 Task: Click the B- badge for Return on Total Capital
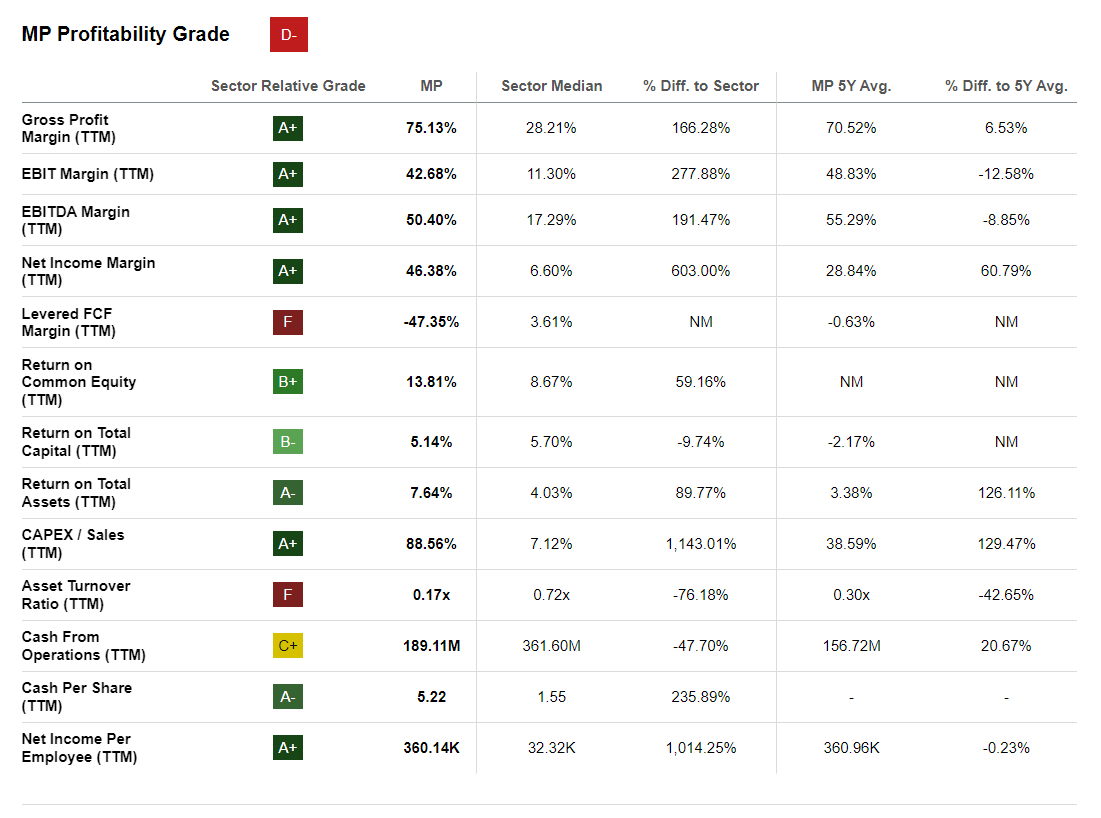click(287, 441)
